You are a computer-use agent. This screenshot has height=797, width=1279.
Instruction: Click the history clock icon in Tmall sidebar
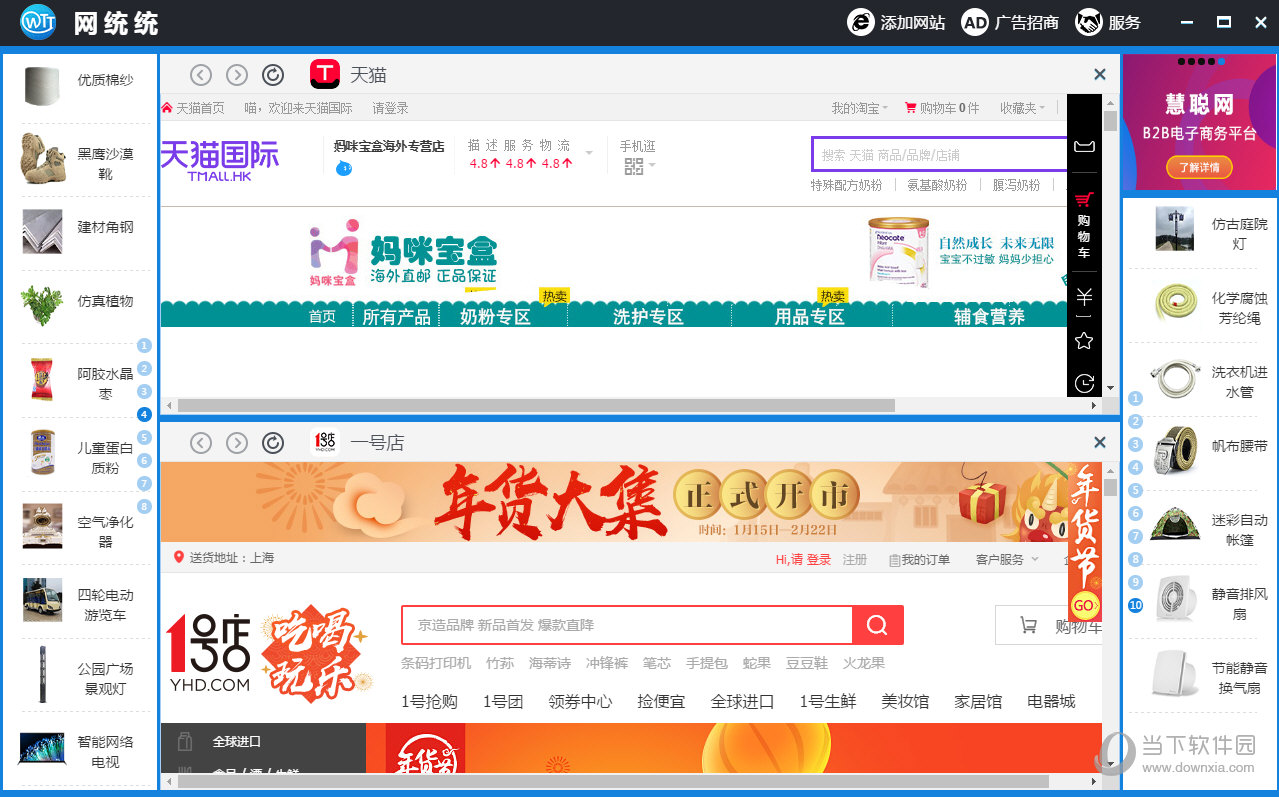point(1084,383)
